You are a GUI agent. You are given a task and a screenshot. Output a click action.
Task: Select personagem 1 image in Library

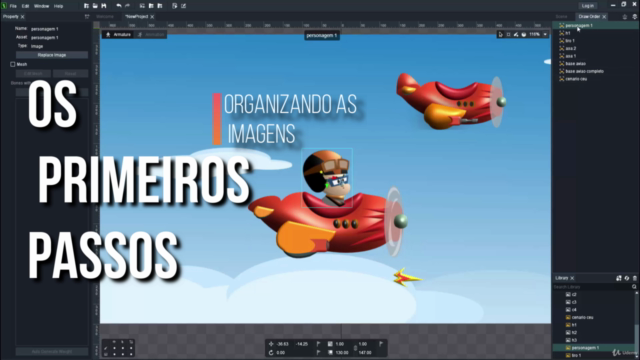click(x=593, y=348)
